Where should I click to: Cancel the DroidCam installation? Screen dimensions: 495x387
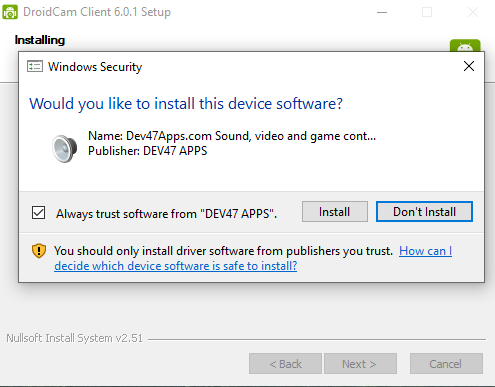(446, 364)
